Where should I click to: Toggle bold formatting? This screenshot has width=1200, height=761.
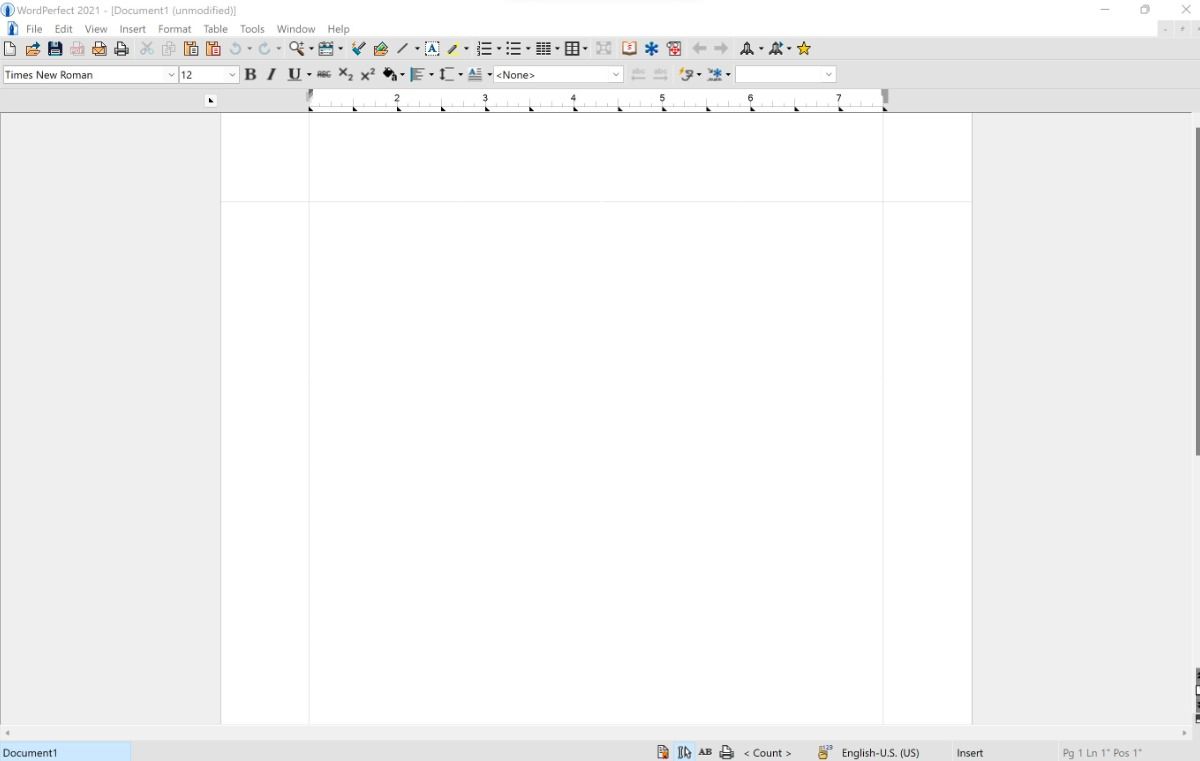tap(250, 74)
